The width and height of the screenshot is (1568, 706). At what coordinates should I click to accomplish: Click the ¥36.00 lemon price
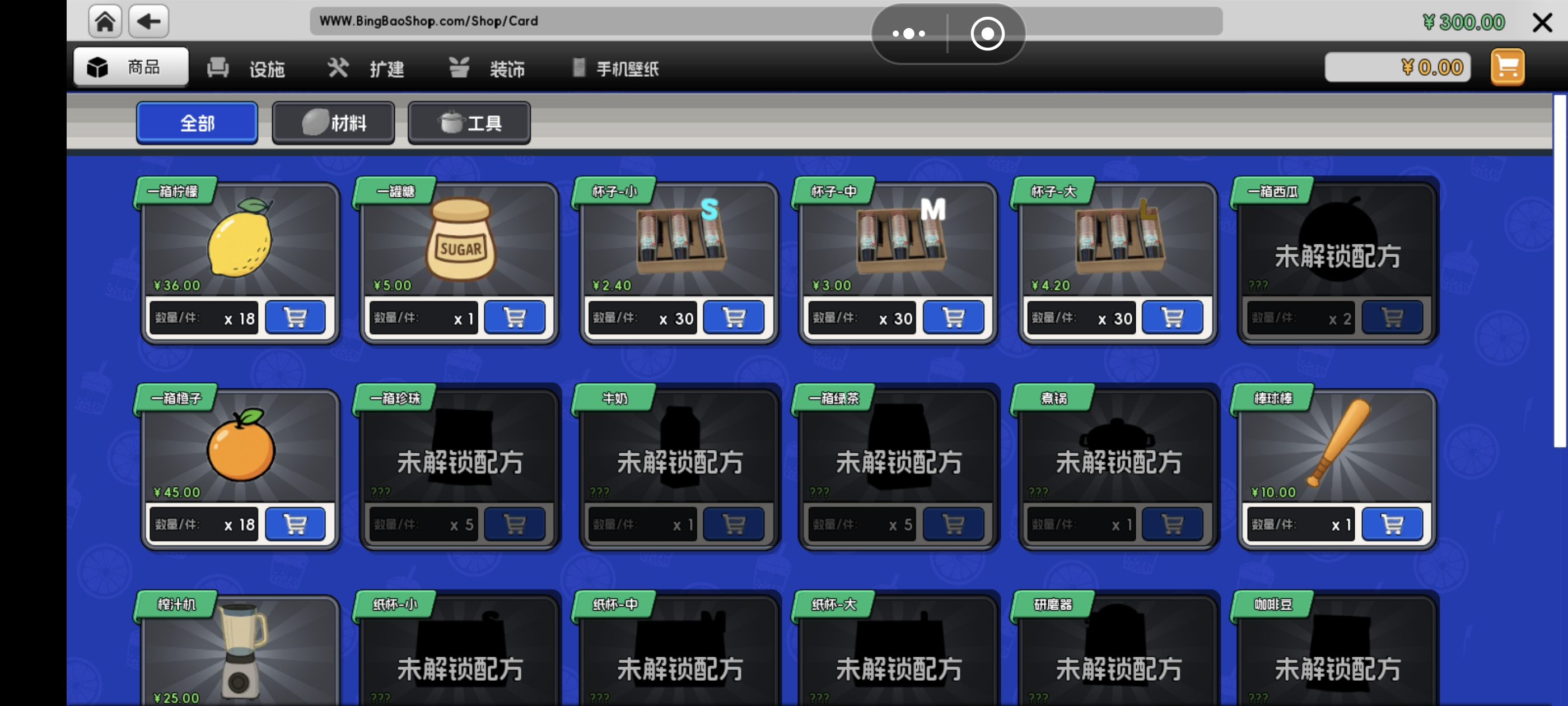point(176,286)
